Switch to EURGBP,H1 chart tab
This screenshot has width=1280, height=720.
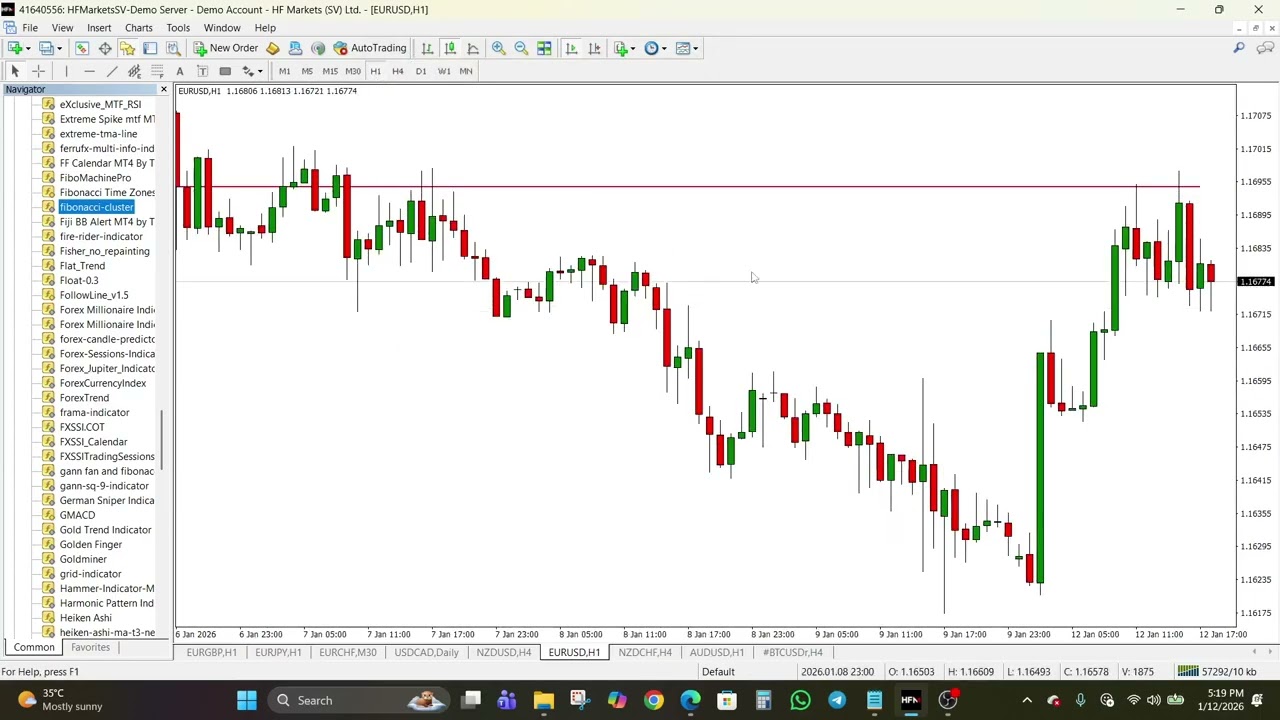212,653
